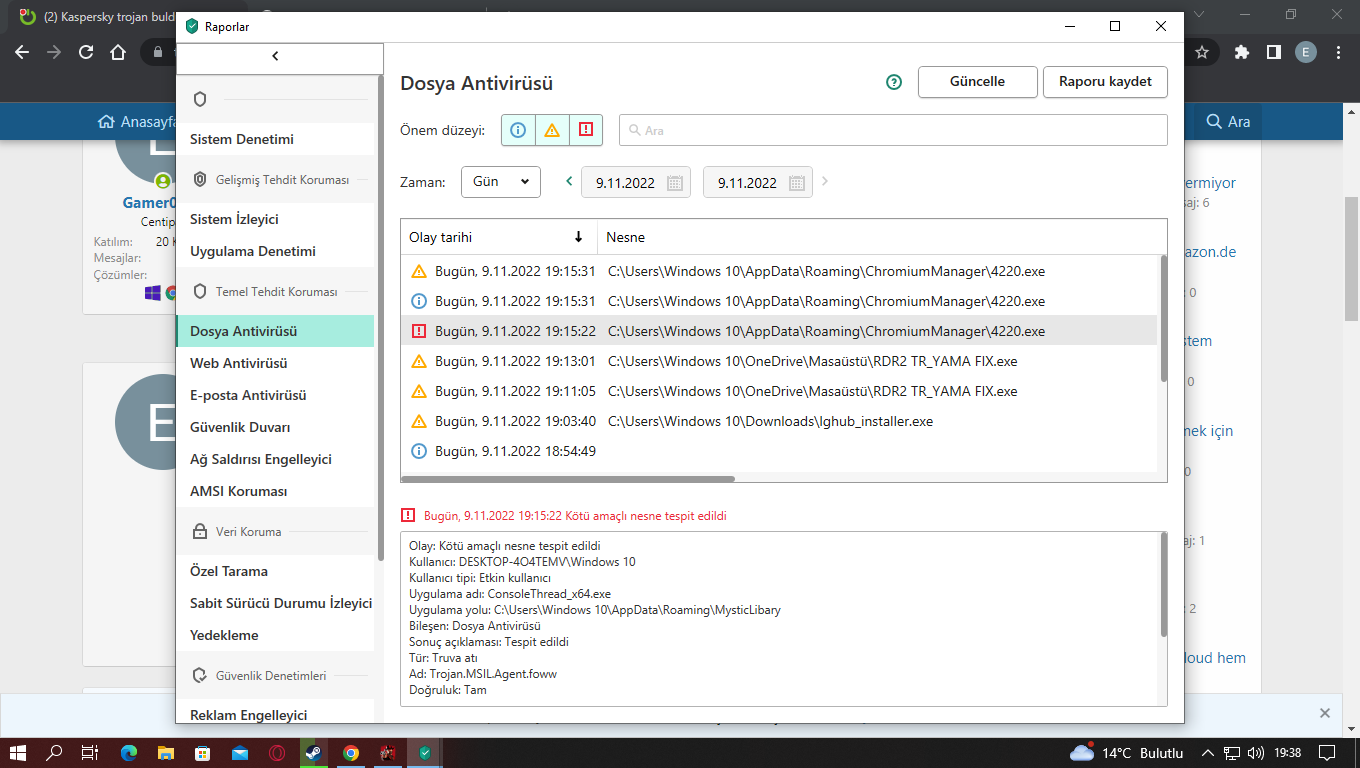
Task: Select the 19:13:01 RDR2 TR_YAMA FIX.exe event
Action: (x=779, y=361)
